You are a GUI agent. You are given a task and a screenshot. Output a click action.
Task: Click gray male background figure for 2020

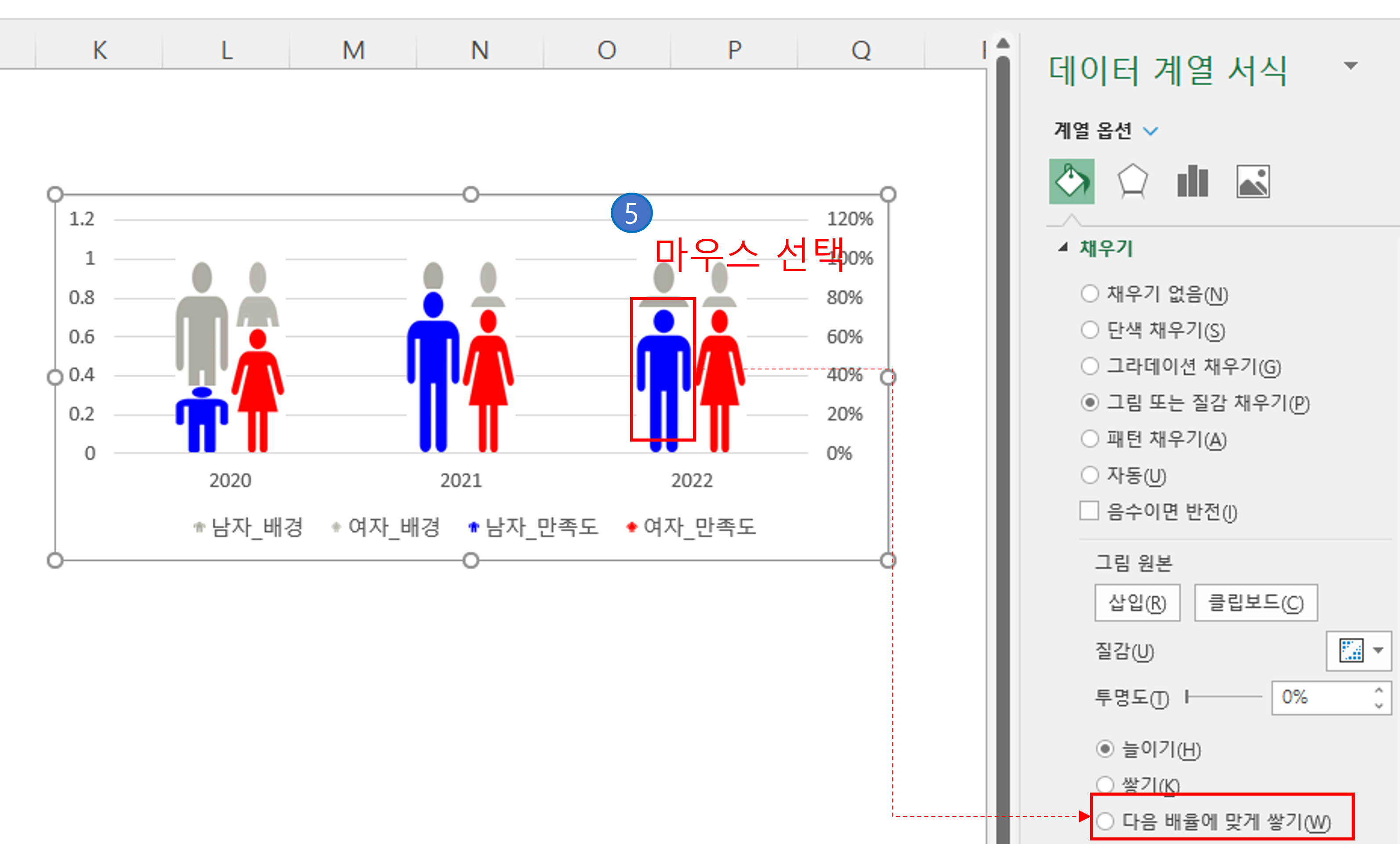(x=202, y=324)
